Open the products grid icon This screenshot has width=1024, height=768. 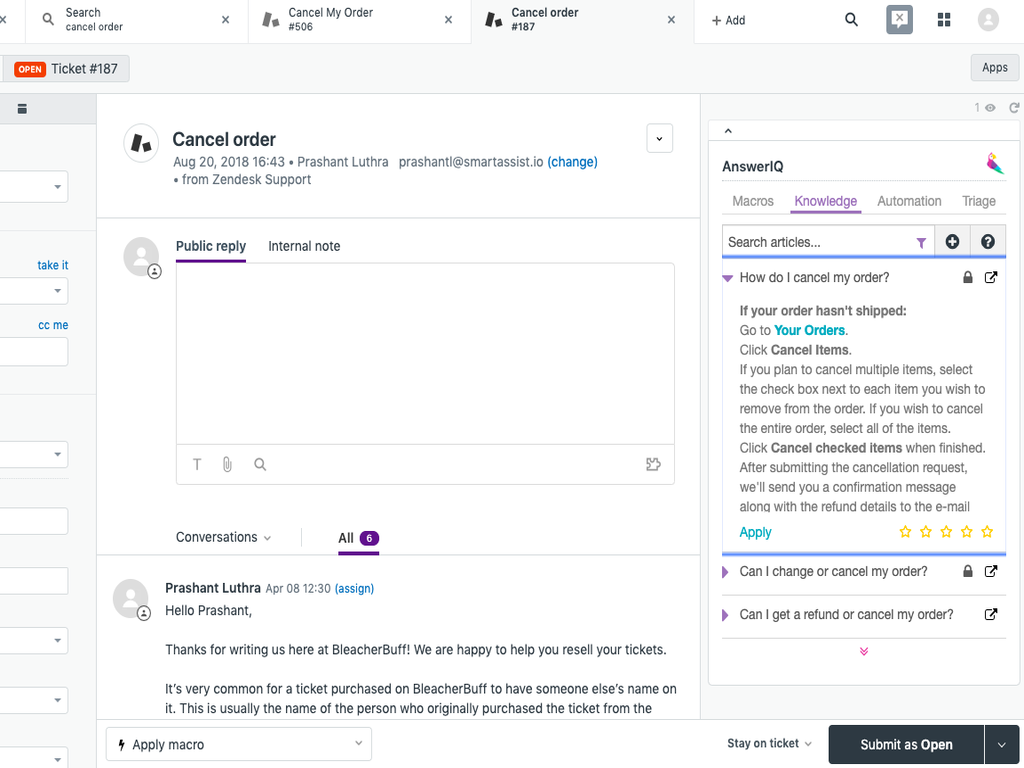click(944, 20)
